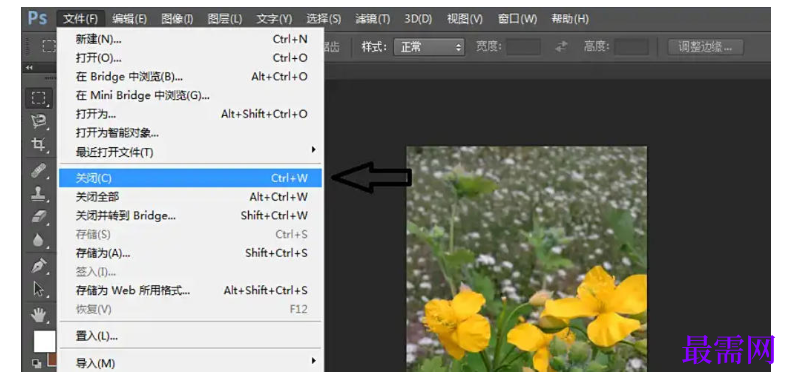Open the 图层(L) menu
The height and width of the screenshot is (381, 794).
coord(225,19)
